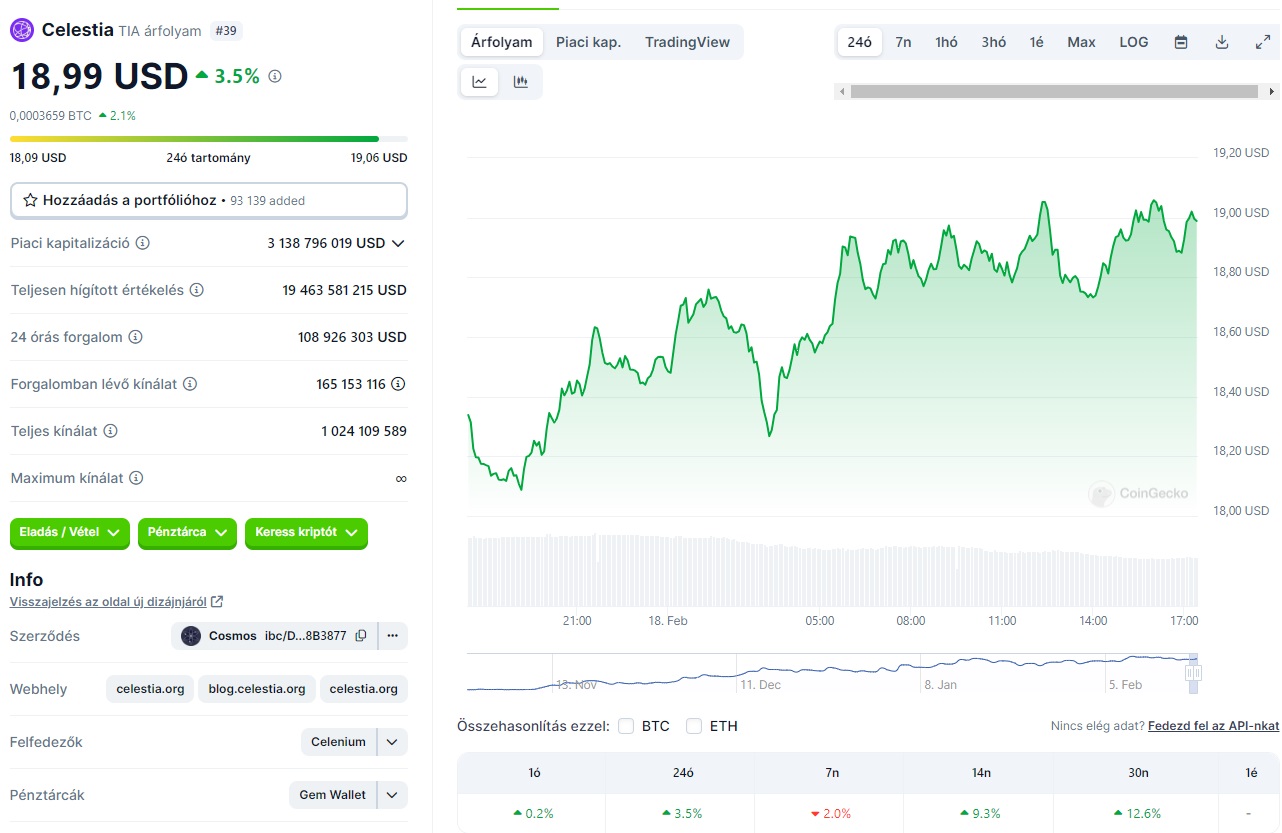Click info icon next to 165 153 116 value
This screenshot has height=833, width=1282.
(x=398, y=384)
